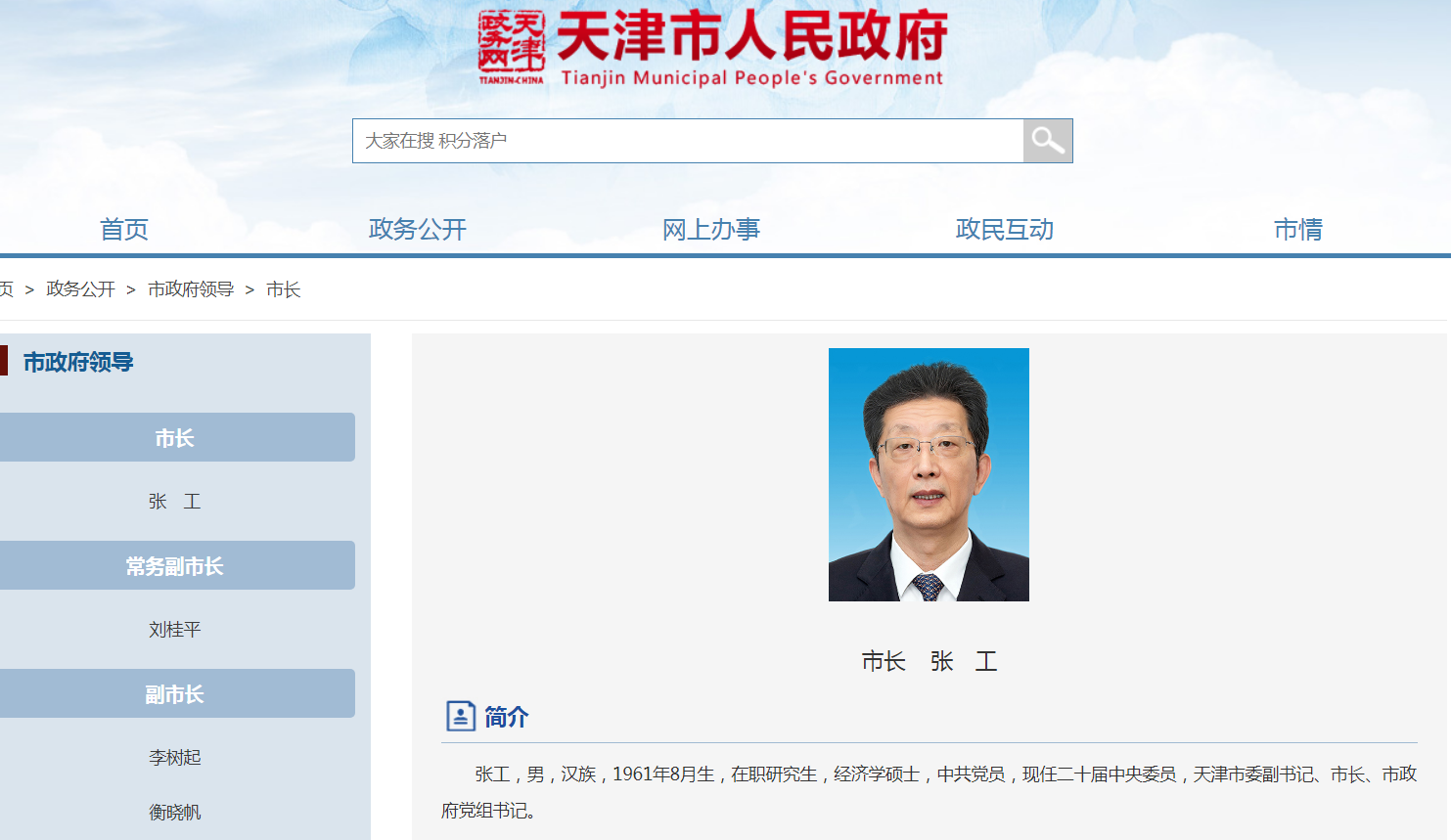Click the portrait photo of Mayor 张工

(929, 474)
